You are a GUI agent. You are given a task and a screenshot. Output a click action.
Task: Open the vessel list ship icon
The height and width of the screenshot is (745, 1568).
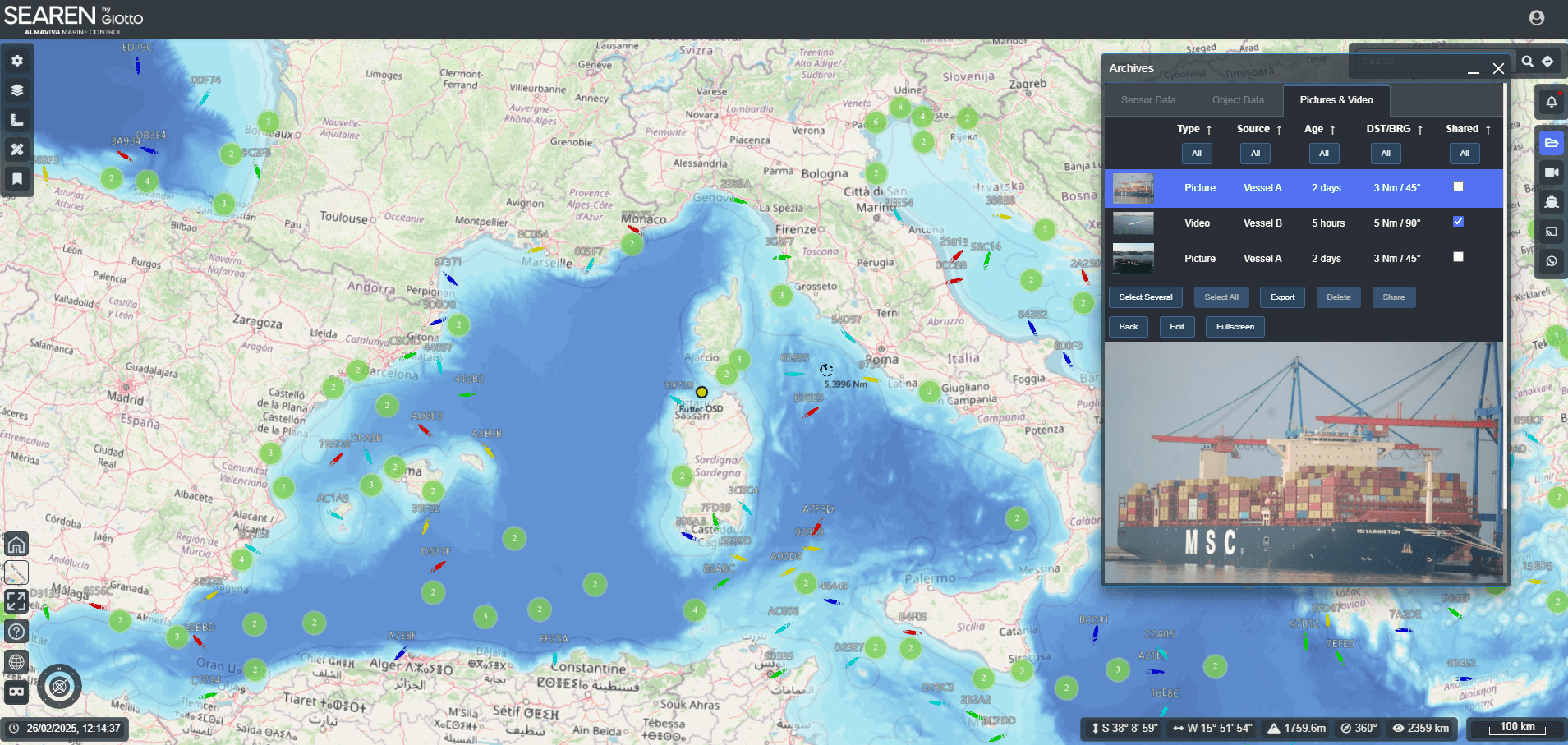[x=1551, y=202]
